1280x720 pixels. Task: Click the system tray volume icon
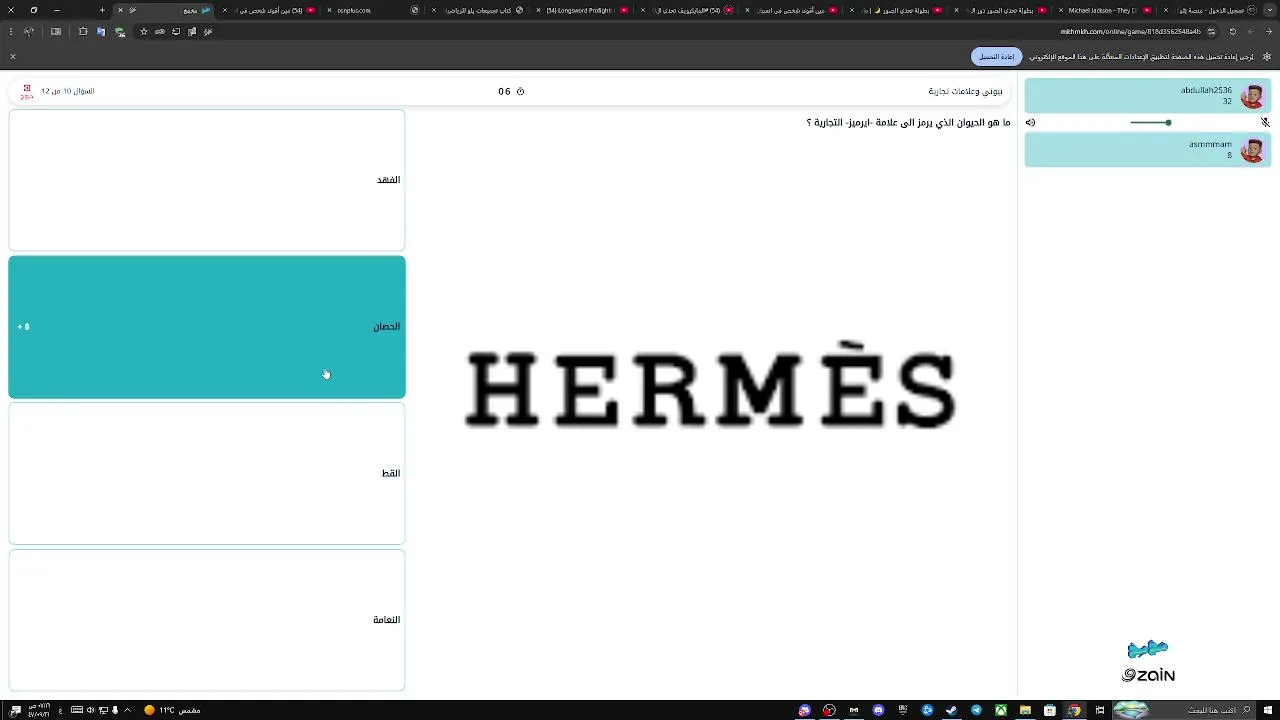(x=90, y=710)
